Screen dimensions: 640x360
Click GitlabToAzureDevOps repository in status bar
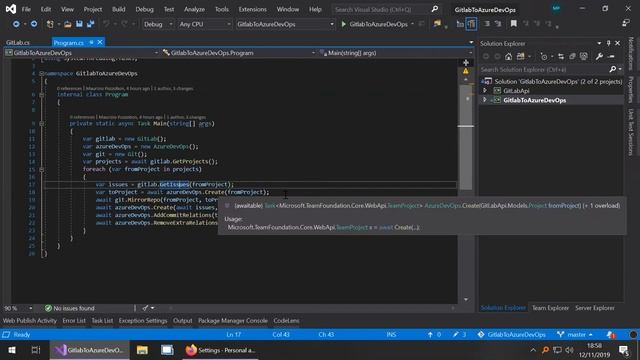[511, 334]
